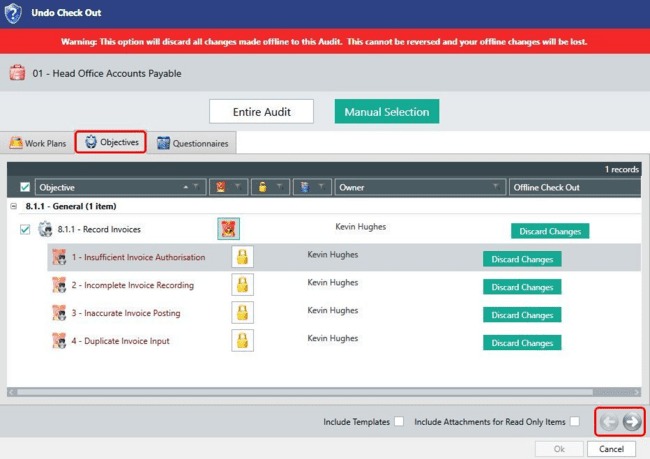Click the scrollbar left arrow
650x459 pixels.
point(12,392)
